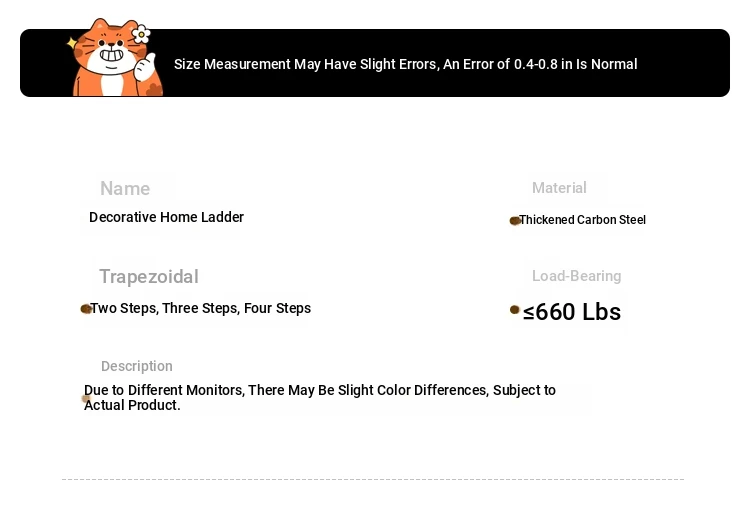Select the Thickened Carbon Steel text
Image resolution: width=750 pixels, height=518 pixels.
point(583,220)
